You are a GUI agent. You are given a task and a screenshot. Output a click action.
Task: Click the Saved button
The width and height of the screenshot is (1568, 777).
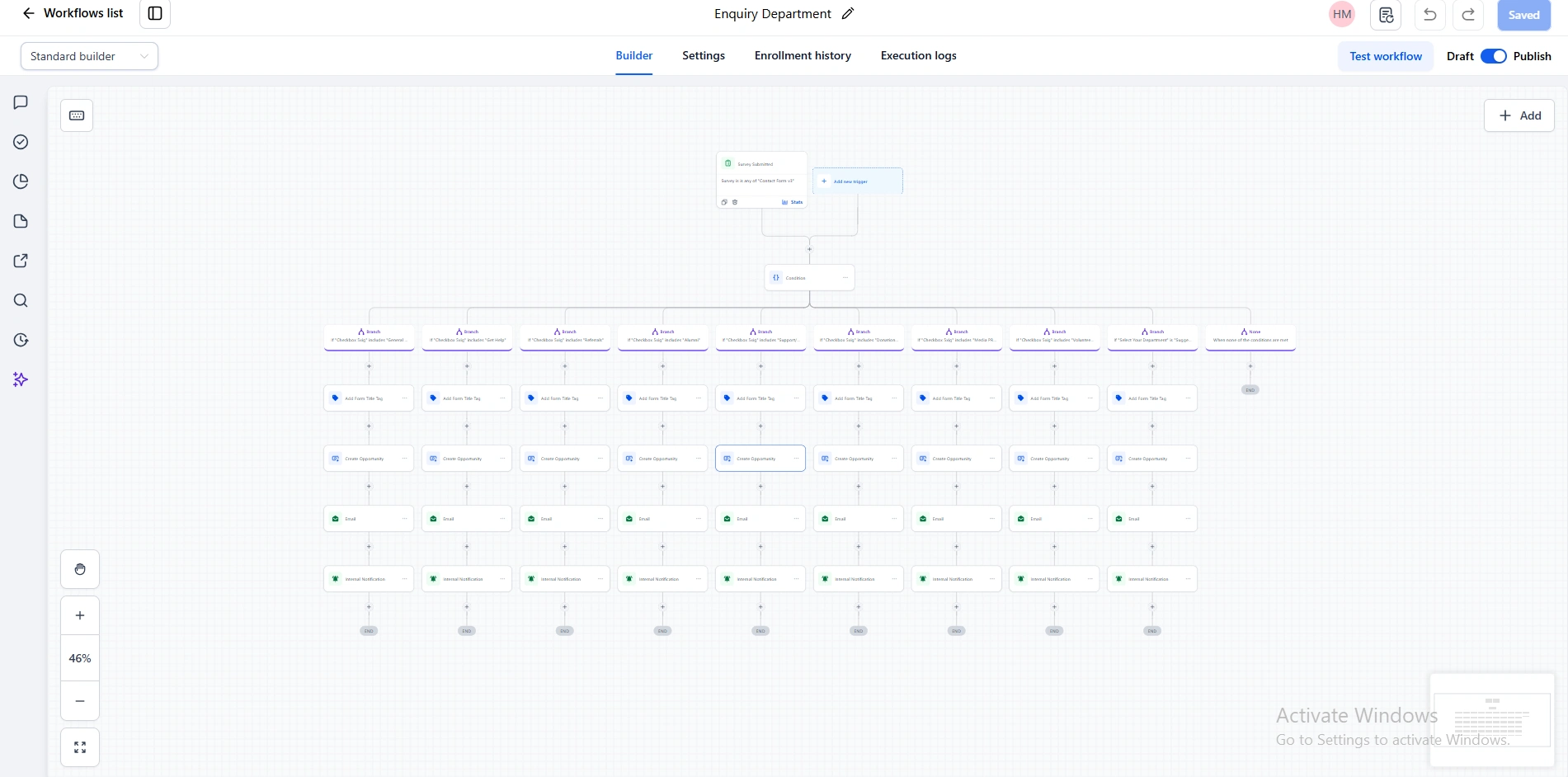pyautogui.click(x=1523, y=15)
